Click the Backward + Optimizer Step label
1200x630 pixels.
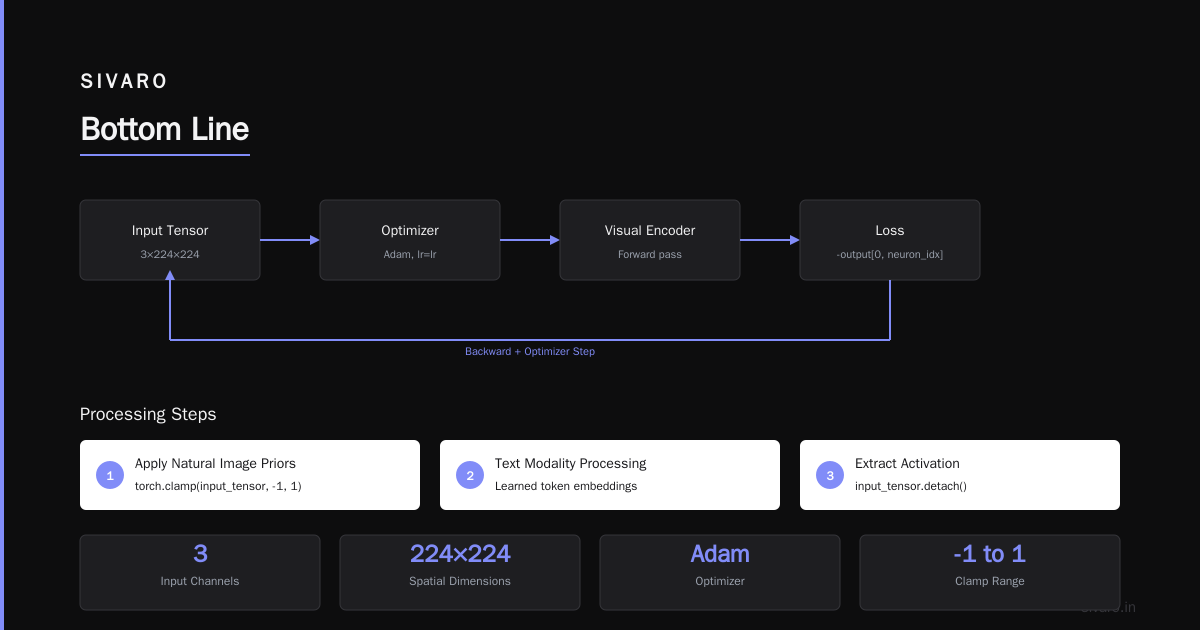tap(530, 352)
